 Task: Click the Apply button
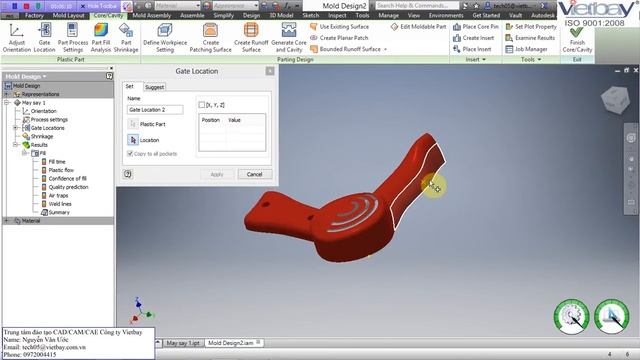[217, 174]
